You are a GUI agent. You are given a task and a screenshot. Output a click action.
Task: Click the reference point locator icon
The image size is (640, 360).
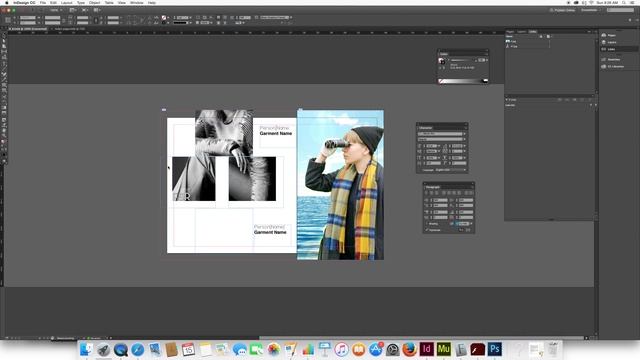[8, 20]
